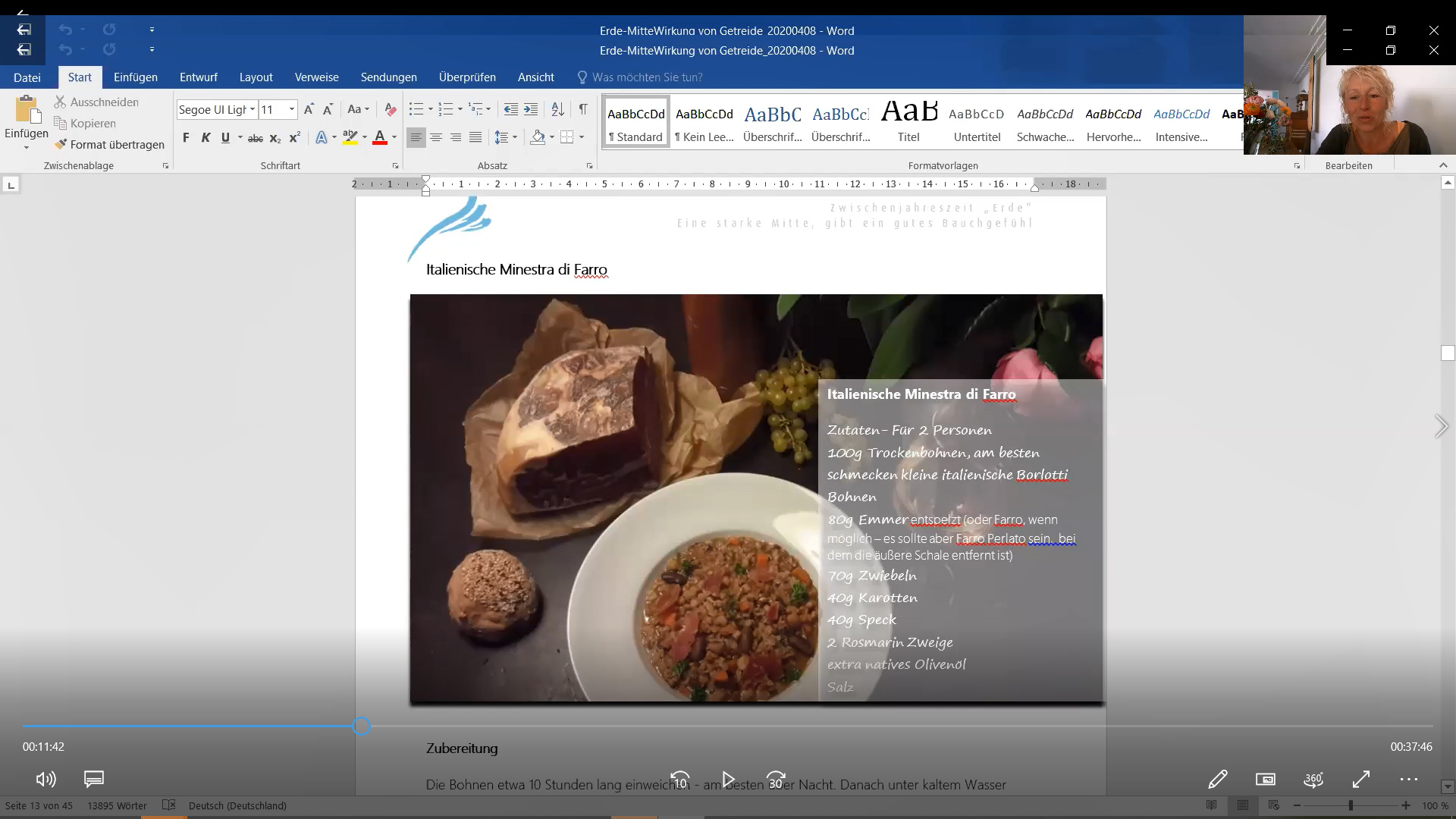This screenshot has height=819, width=1456.
Task: Open video player volume control
Action: tap(45, 779)
